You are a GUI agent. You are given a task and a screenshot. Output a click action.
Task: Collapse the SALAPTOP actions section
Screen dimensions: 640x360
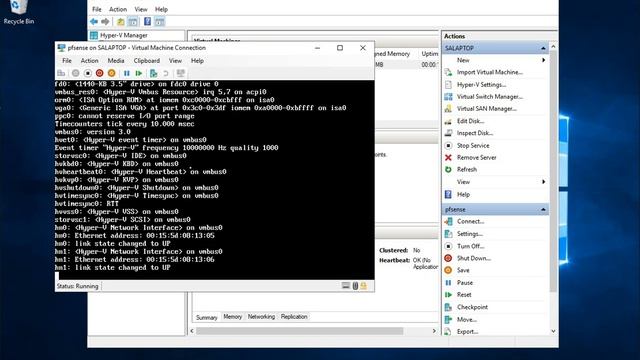[543, 48]
